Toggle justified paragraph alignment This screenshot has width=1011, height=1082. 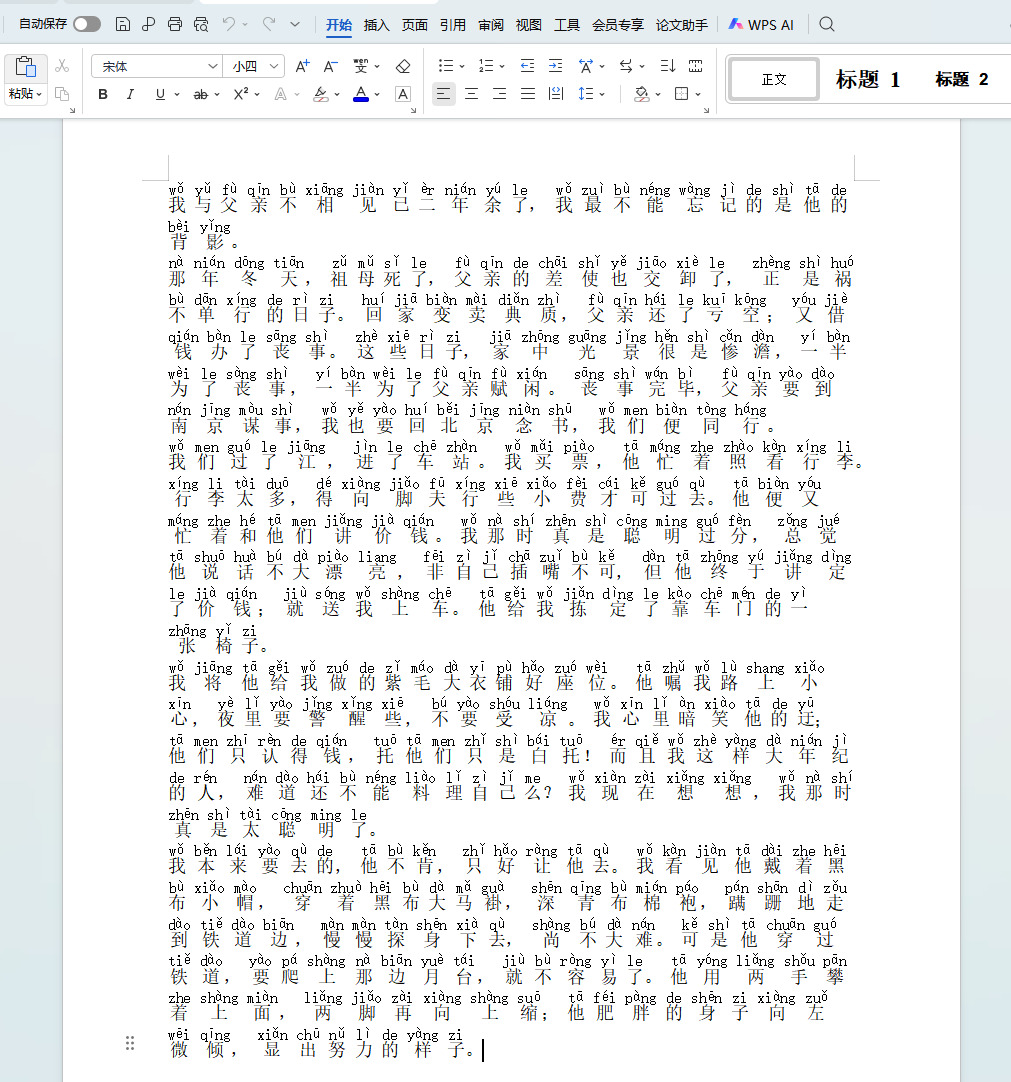pyautogui.click(x=528, y=94)
